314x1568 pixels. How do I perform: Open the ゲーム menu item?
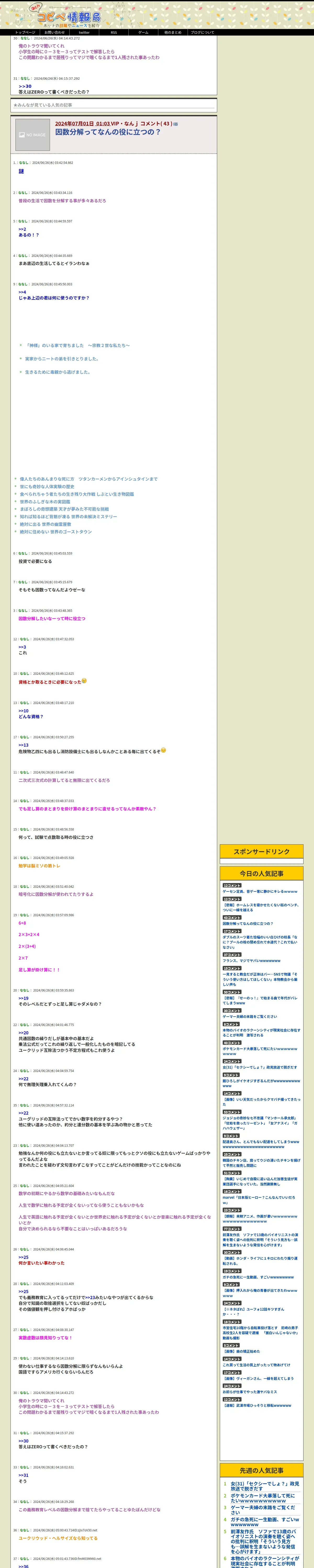coord(143,32)
